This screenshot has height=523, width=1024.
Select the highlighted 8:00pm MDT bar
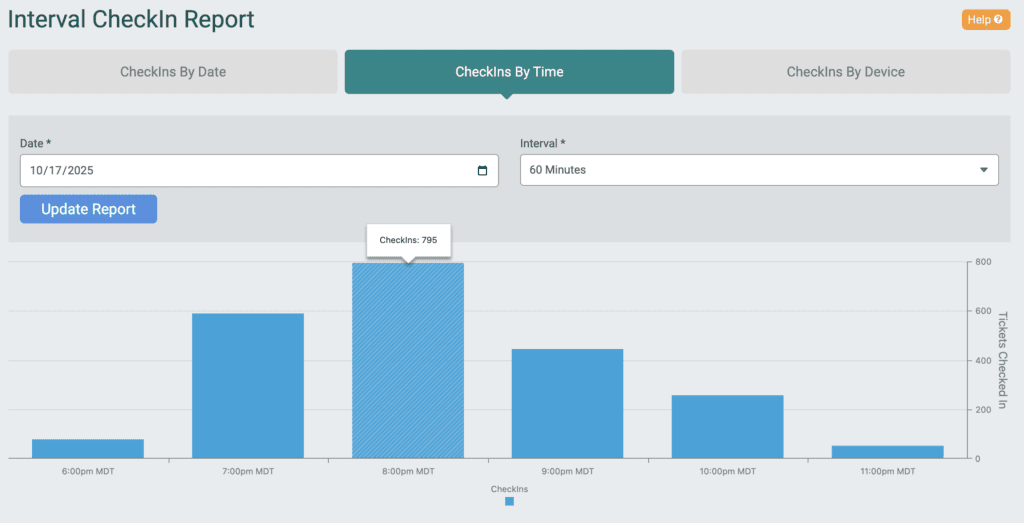tap(408, 361)
